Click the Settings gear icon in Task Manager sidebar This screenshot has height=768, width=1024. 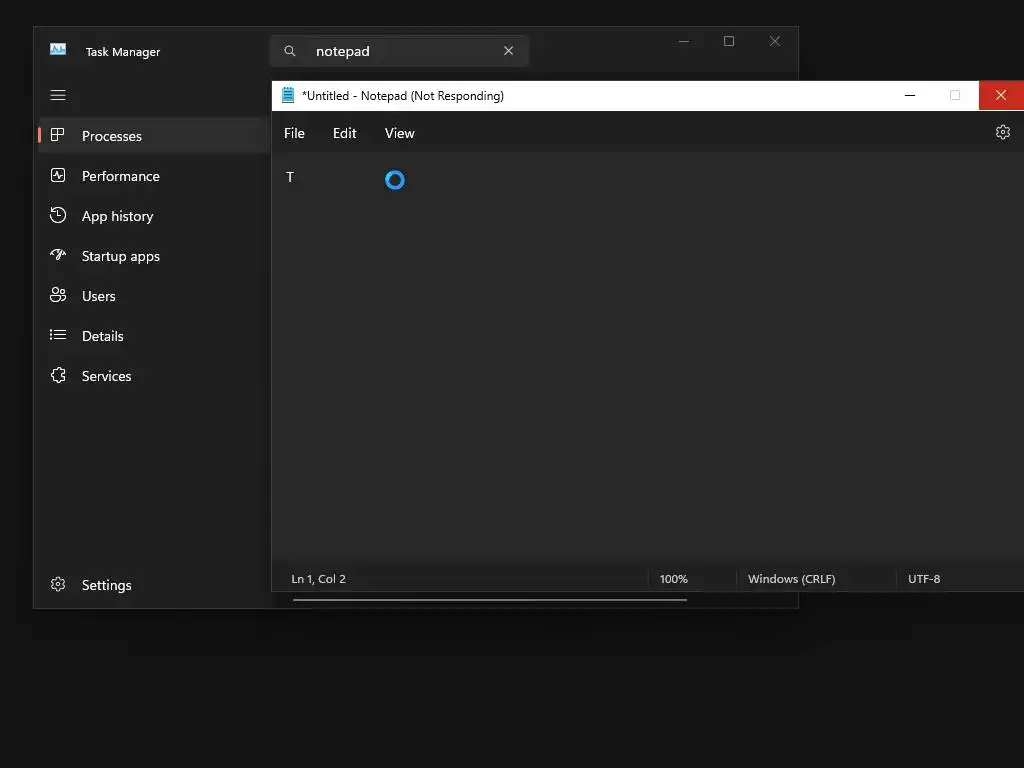(57, 584)
